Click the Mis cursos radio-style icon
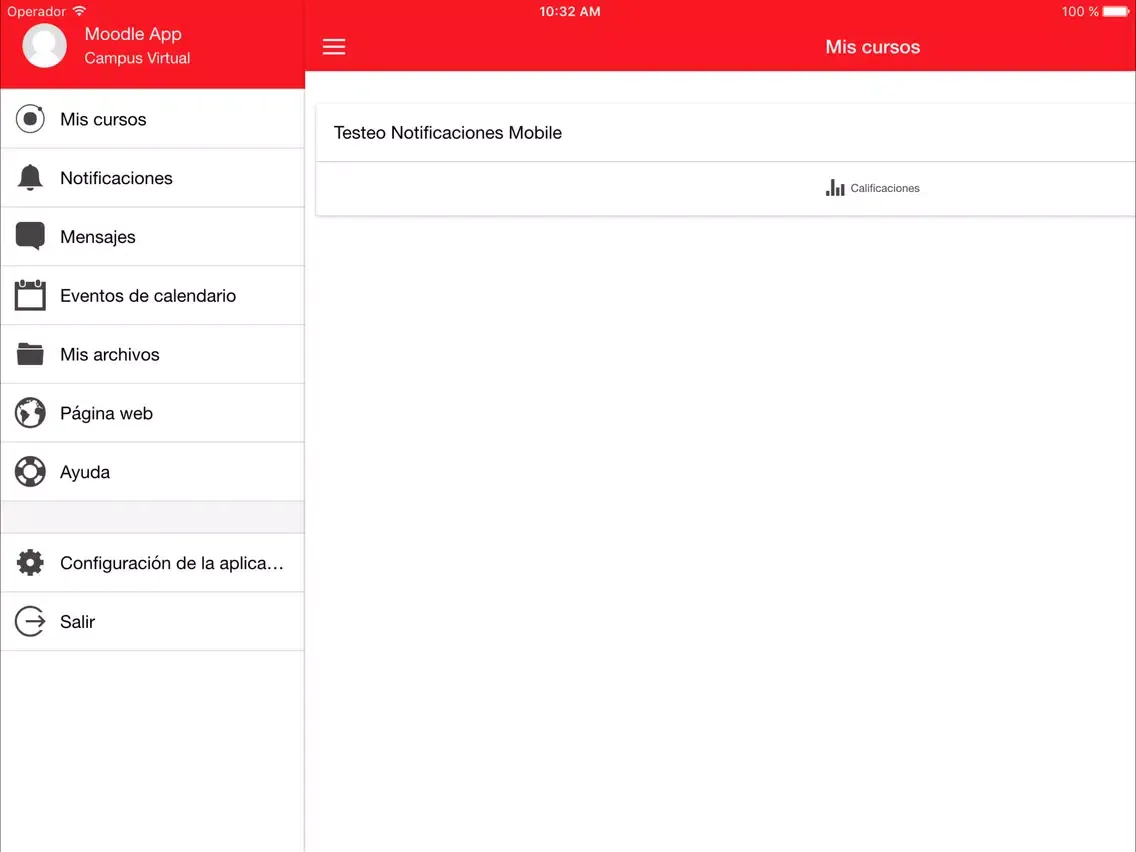 (30, 119)
